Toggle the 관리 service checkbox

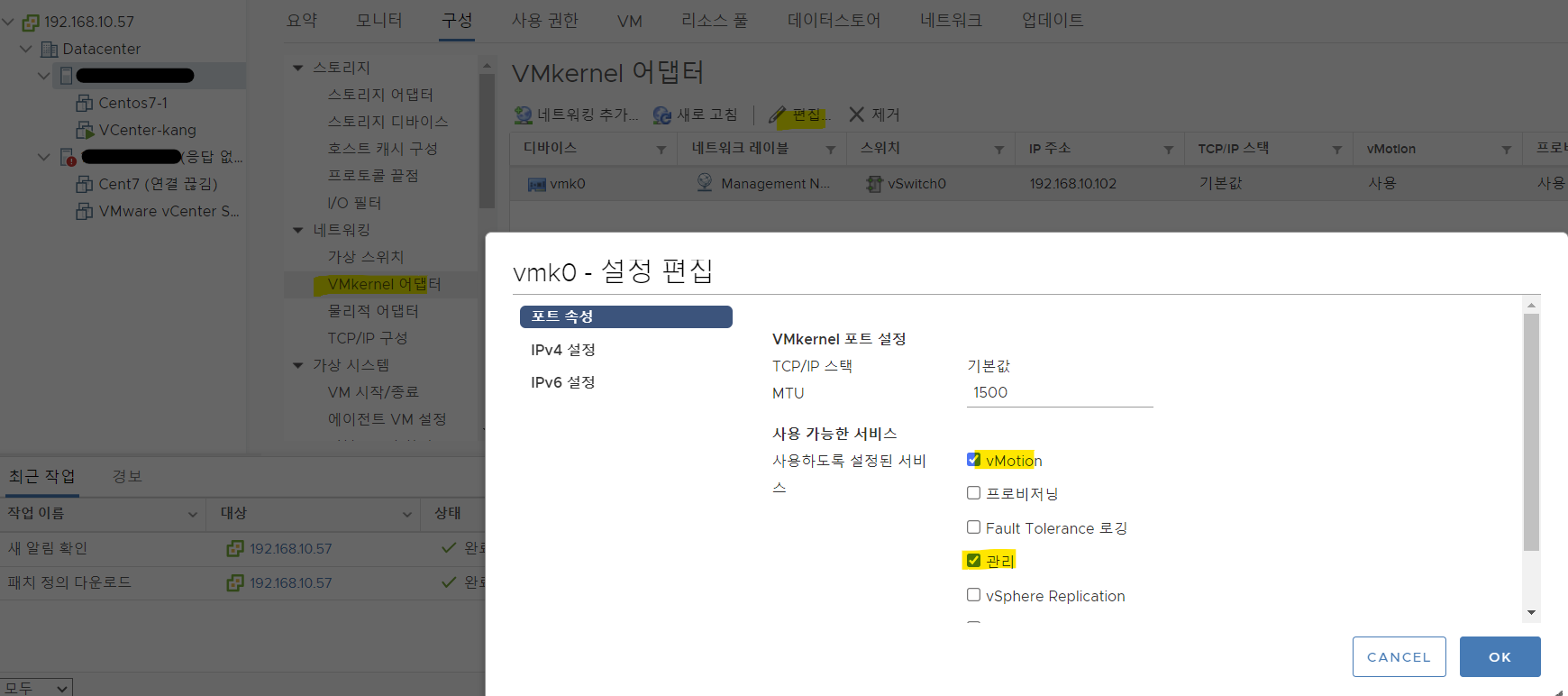click(973, 561)
